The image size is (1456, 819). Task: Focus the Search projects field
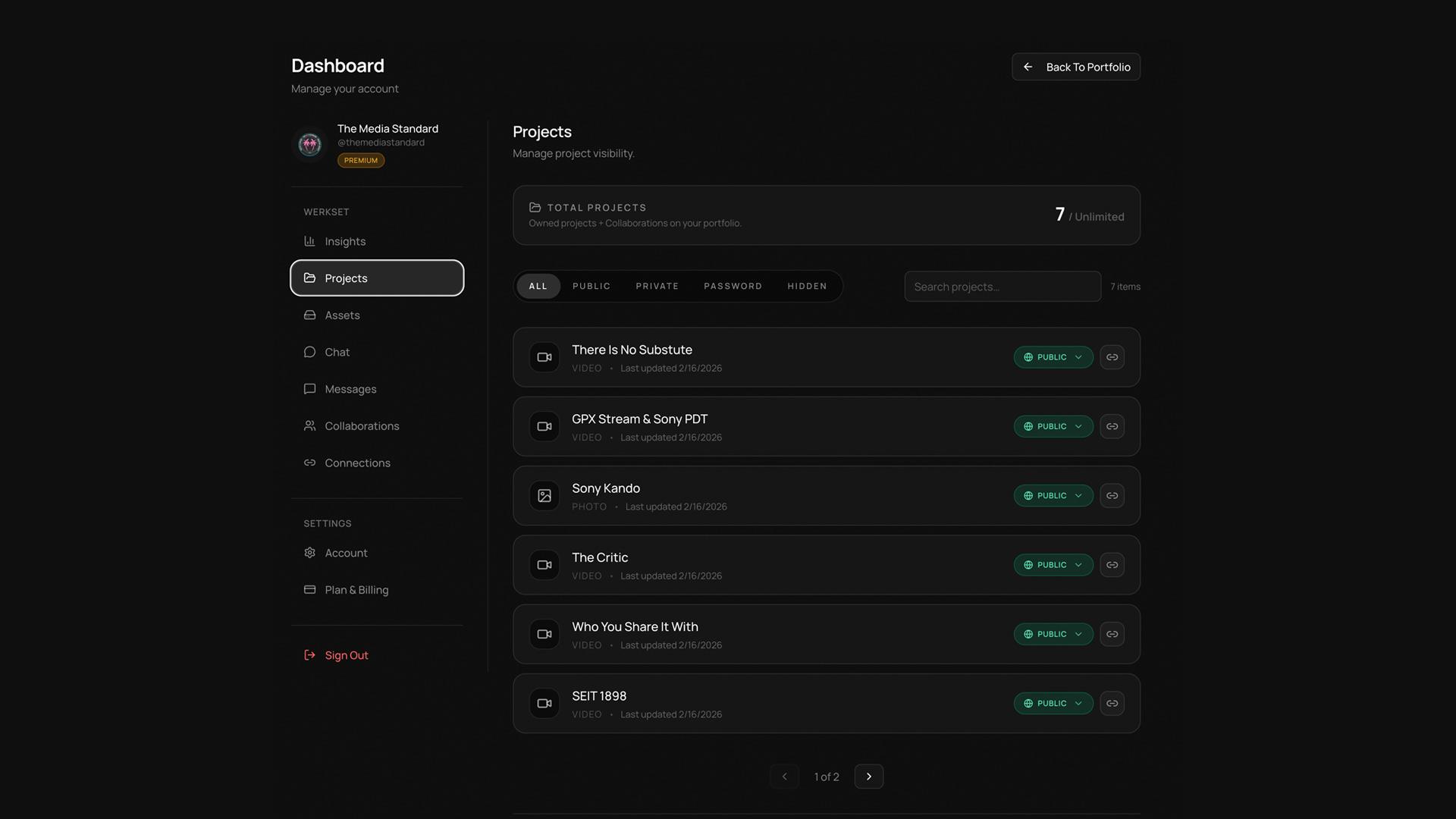coord(1002,287)
